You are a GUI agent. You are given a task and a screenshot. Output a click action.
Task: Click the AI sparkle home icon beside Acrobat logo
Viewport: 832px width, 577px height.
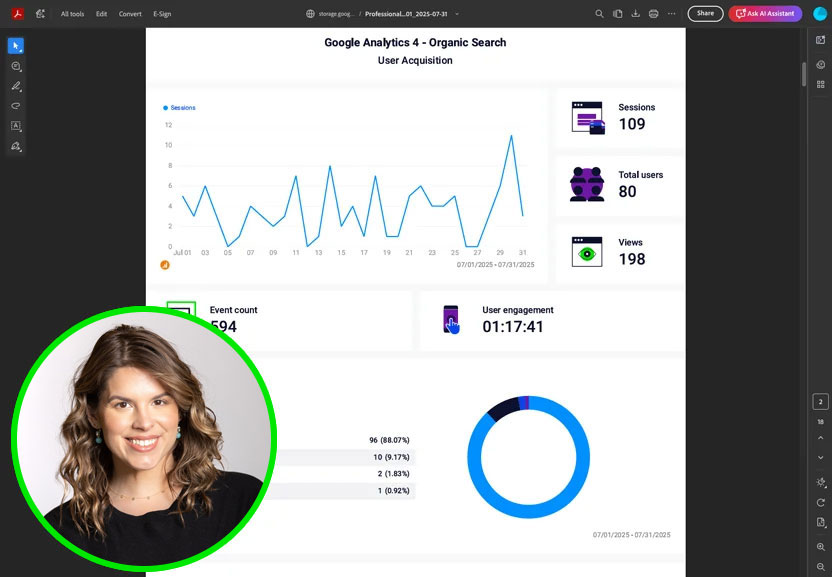point(40,14)
